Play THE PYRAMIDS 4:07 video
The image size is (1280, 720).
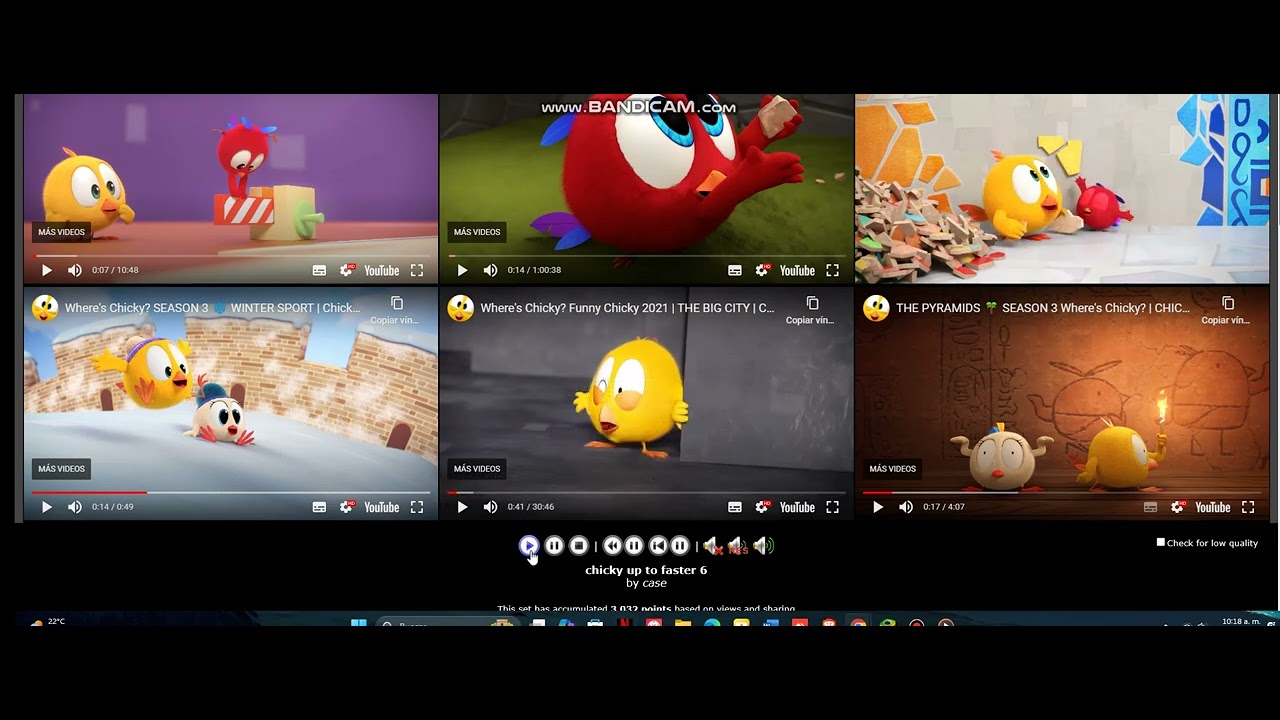[877, 507]
